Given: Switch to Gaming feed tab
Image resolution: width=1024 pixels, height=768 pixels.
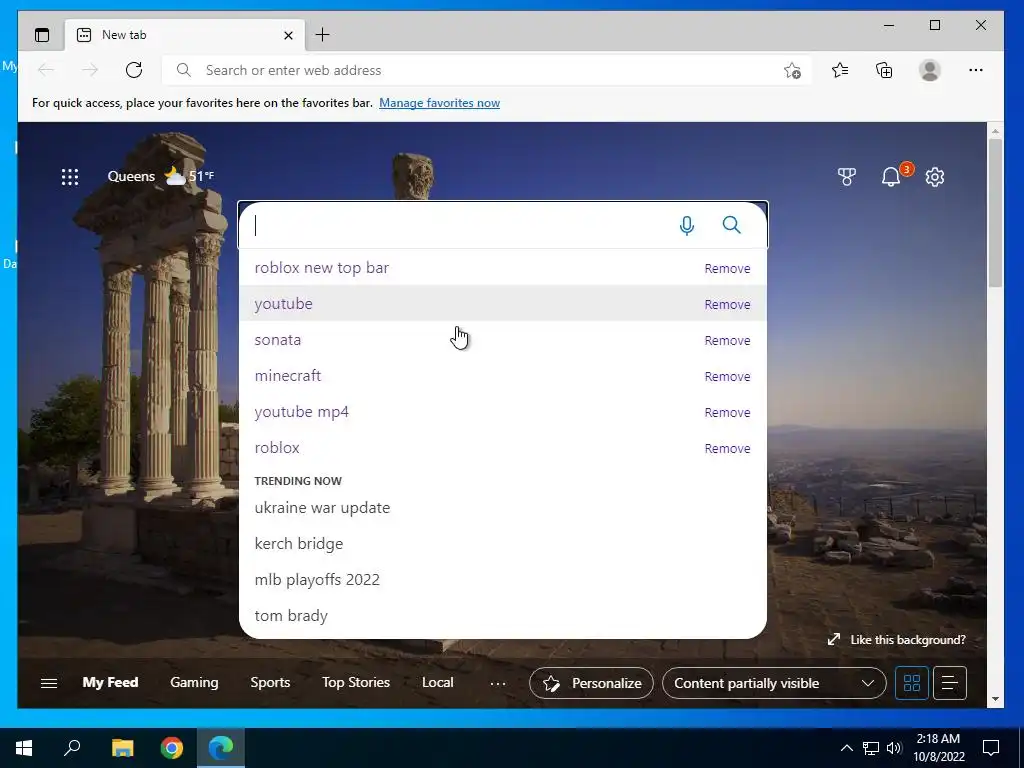Looking at the screenshot, I should click(194, 682).
